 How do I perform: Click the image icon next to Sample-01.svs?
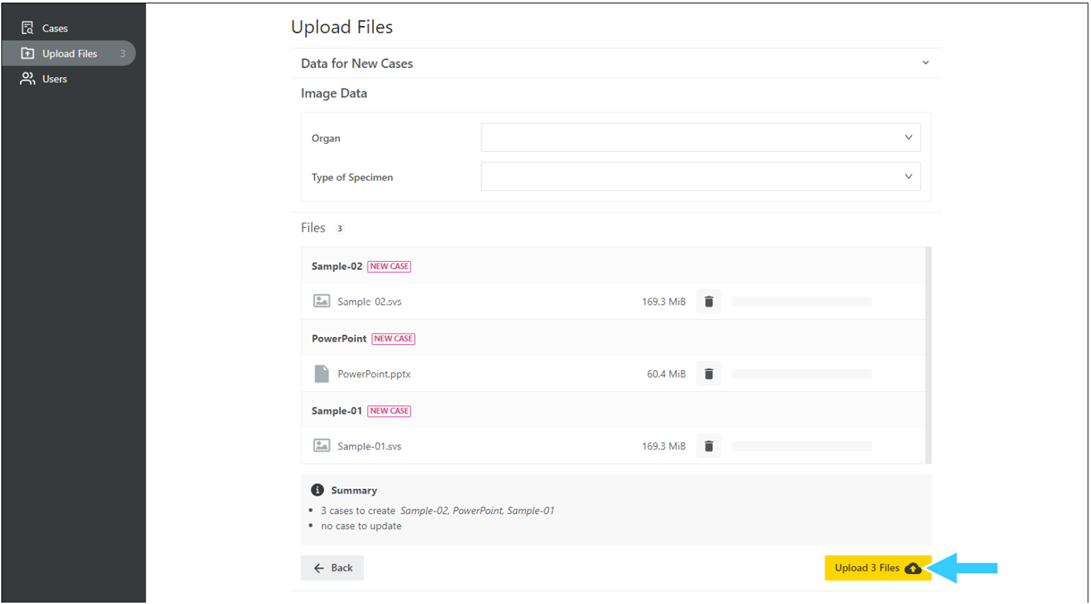(321, 446)
